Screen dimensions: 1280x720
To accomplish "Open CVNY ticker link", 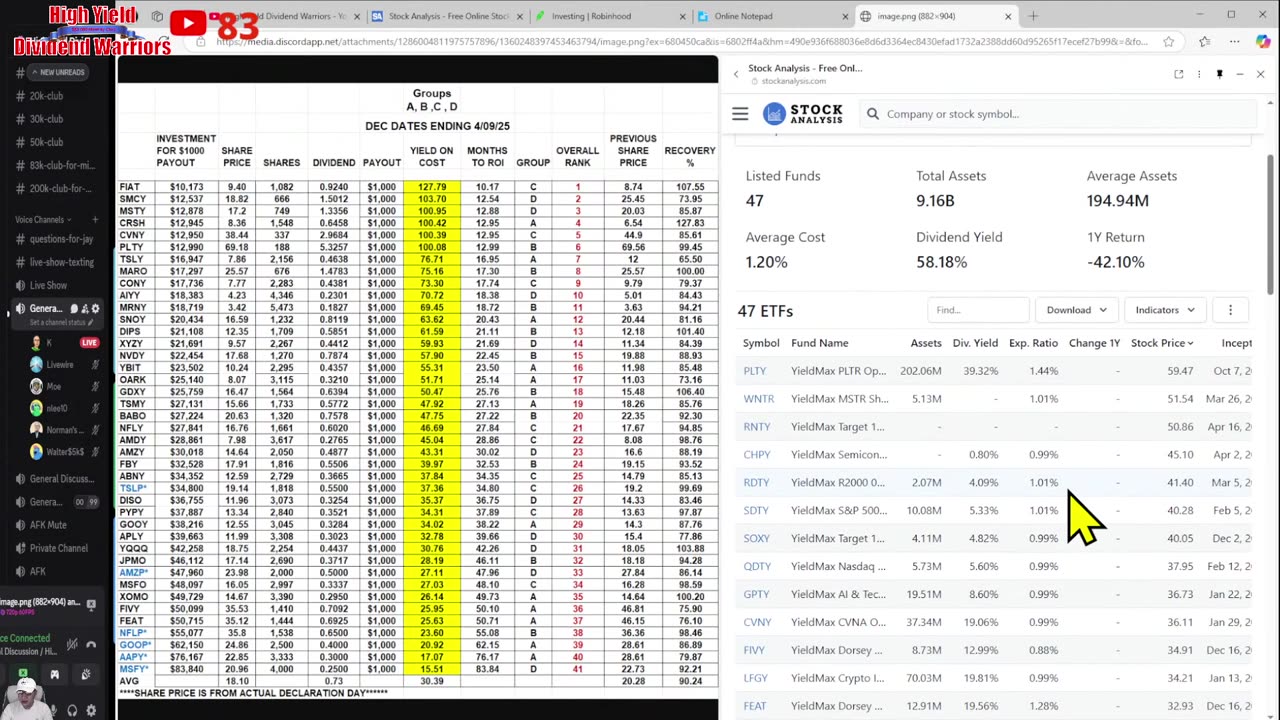I will [757, 622].
